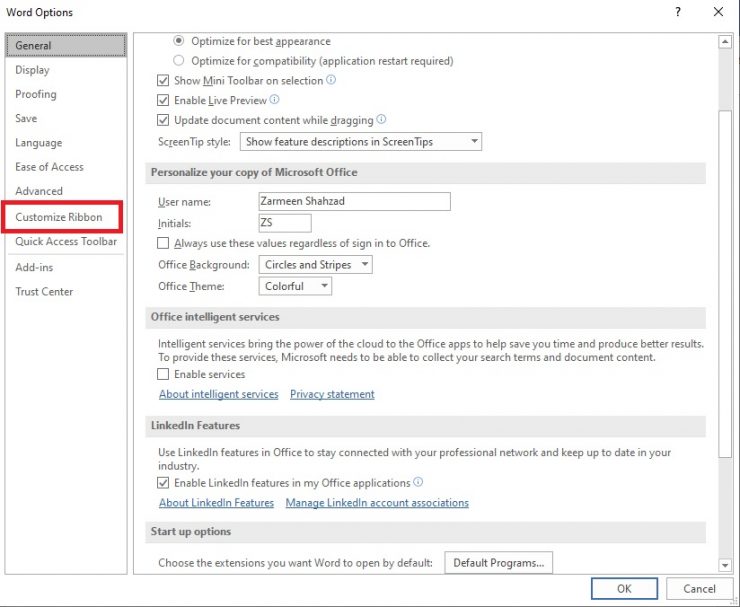Image resolution: width=740 pixels, height=607 pixels.
Task: Open Manage LinkedIn account associations link
Action: tap(377, 503)
